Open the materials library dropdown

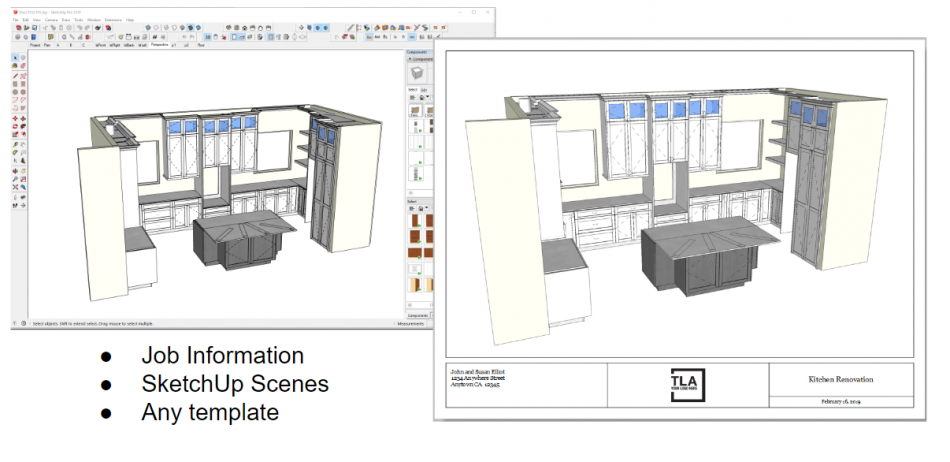(425, 207)
